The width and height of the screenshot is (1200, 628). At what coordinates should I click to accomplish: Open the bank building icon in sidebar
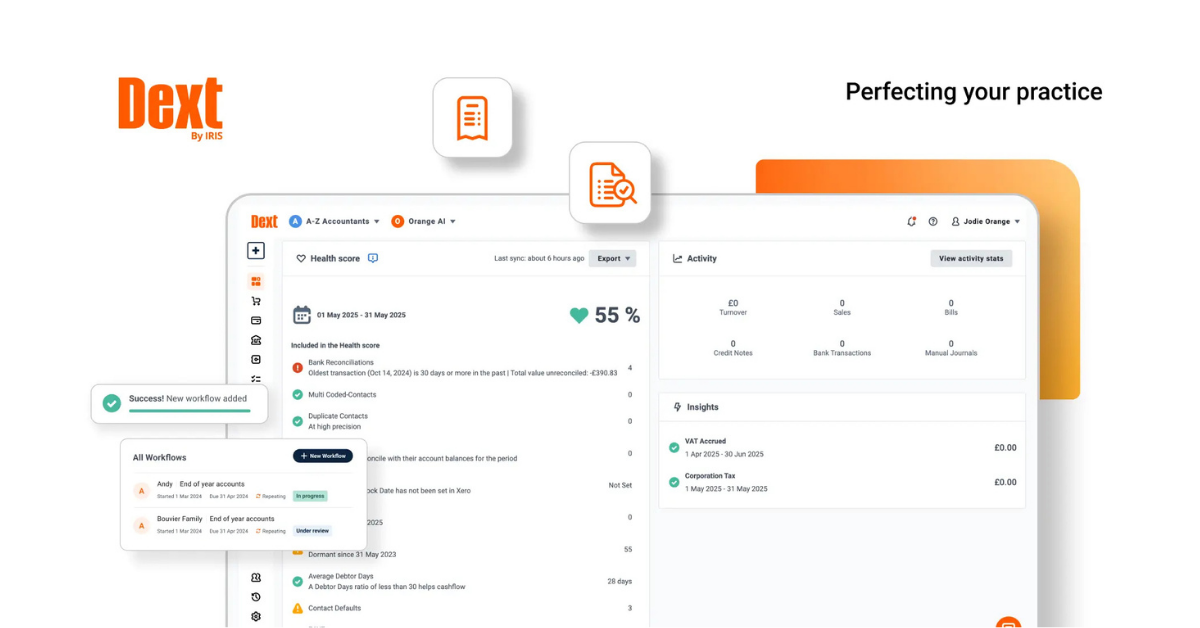(x=256, y=340)
